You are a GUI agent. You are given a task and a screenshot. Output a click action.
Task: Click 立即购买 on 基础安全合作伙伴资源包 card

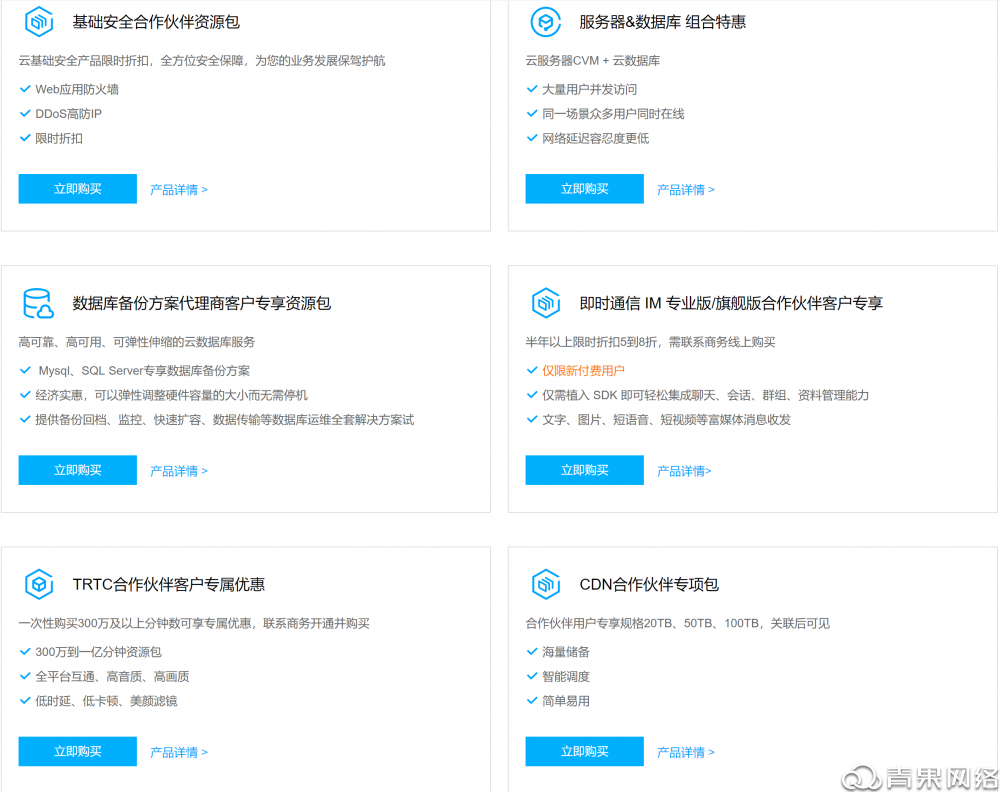77,189
